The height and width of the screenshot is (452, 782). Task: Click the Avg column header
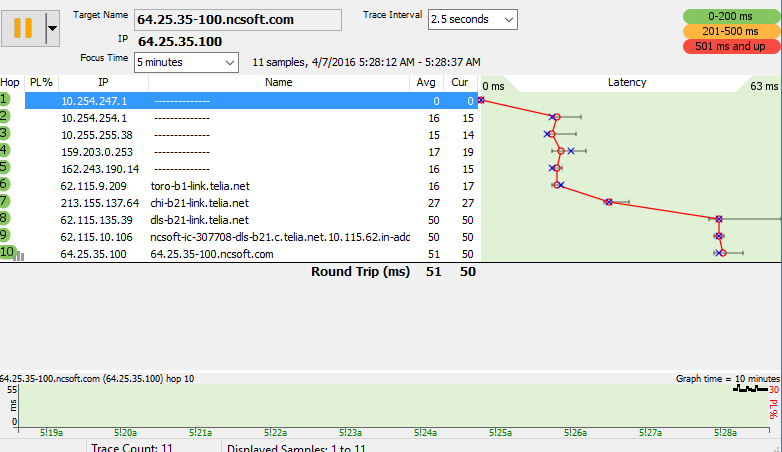(426, 83)
